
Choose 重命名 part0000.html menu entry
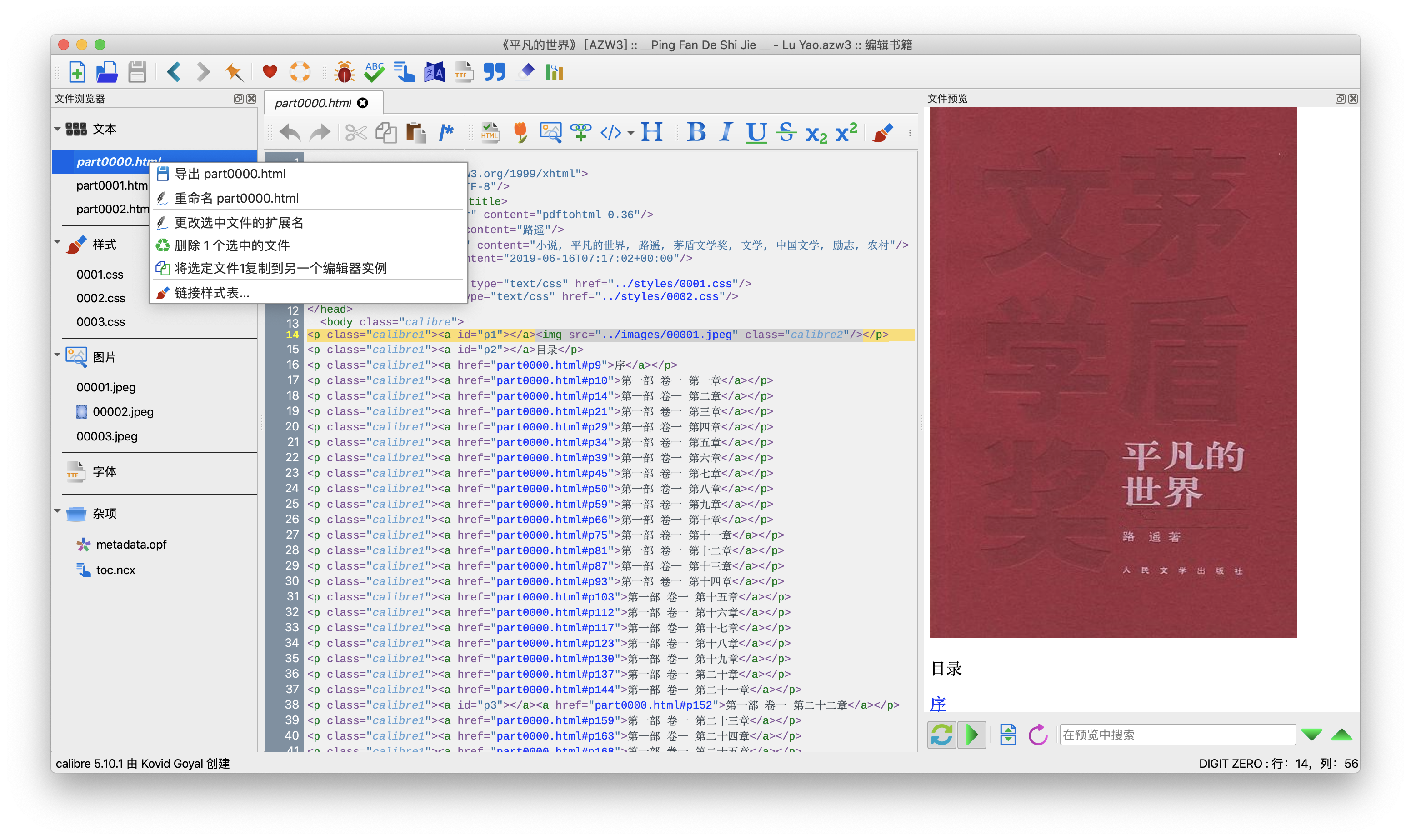tap(308, 198)
